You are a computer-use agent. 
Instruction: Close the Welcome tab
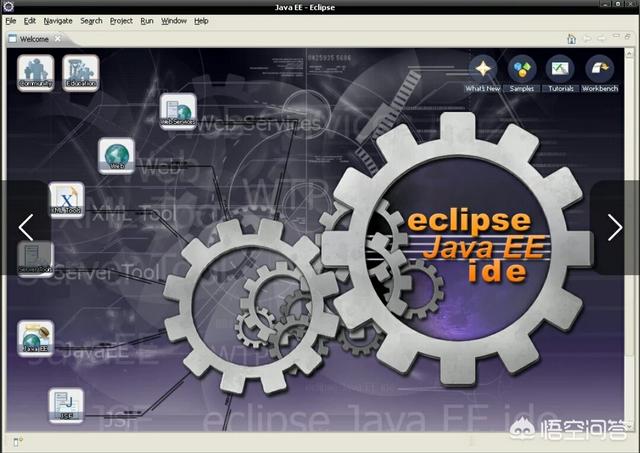58,38
